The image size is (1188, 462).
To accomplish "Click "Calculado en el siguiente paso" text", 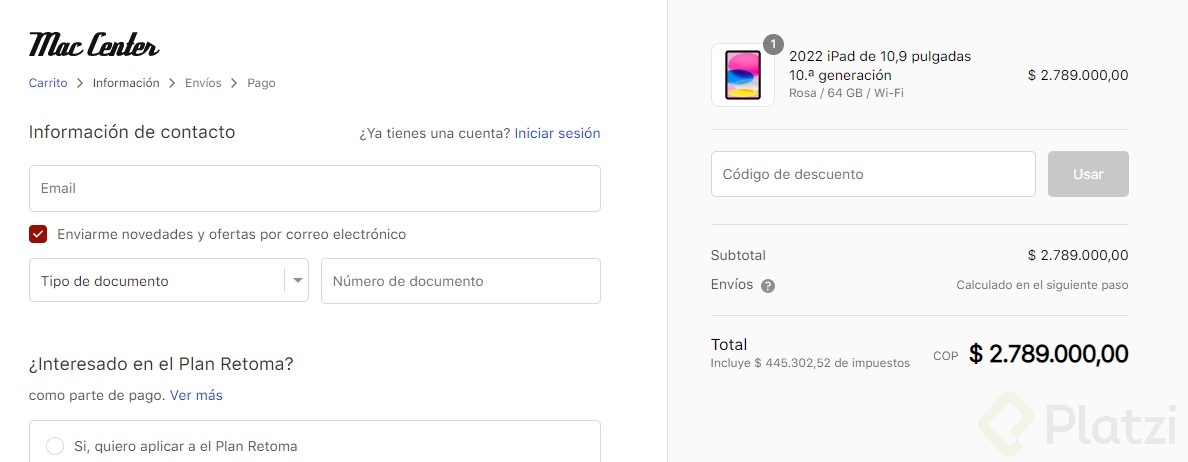I will tap(1043, 286).
